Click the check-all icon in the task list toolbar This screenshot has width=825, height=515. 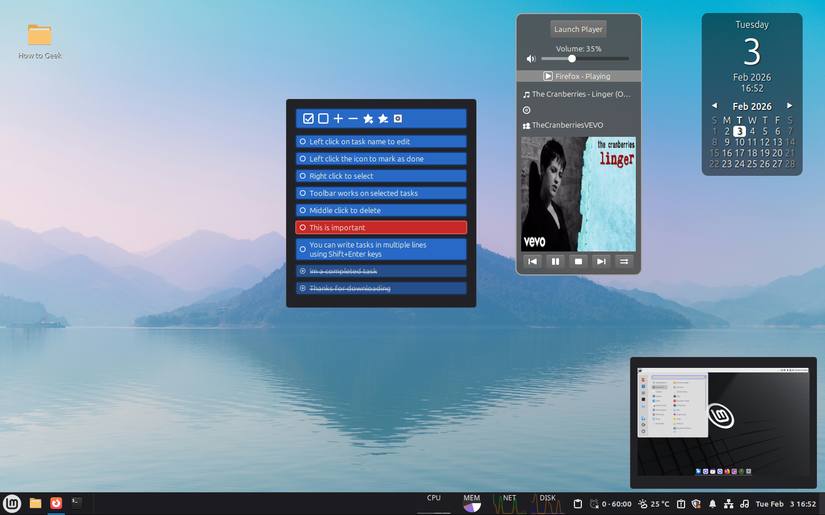308,118
